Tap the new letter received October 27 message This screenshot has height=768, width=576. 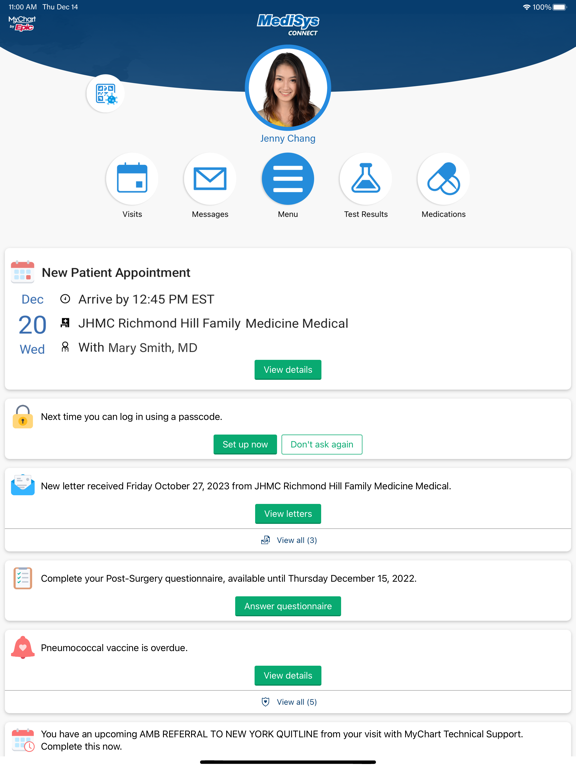coord(246,486)
